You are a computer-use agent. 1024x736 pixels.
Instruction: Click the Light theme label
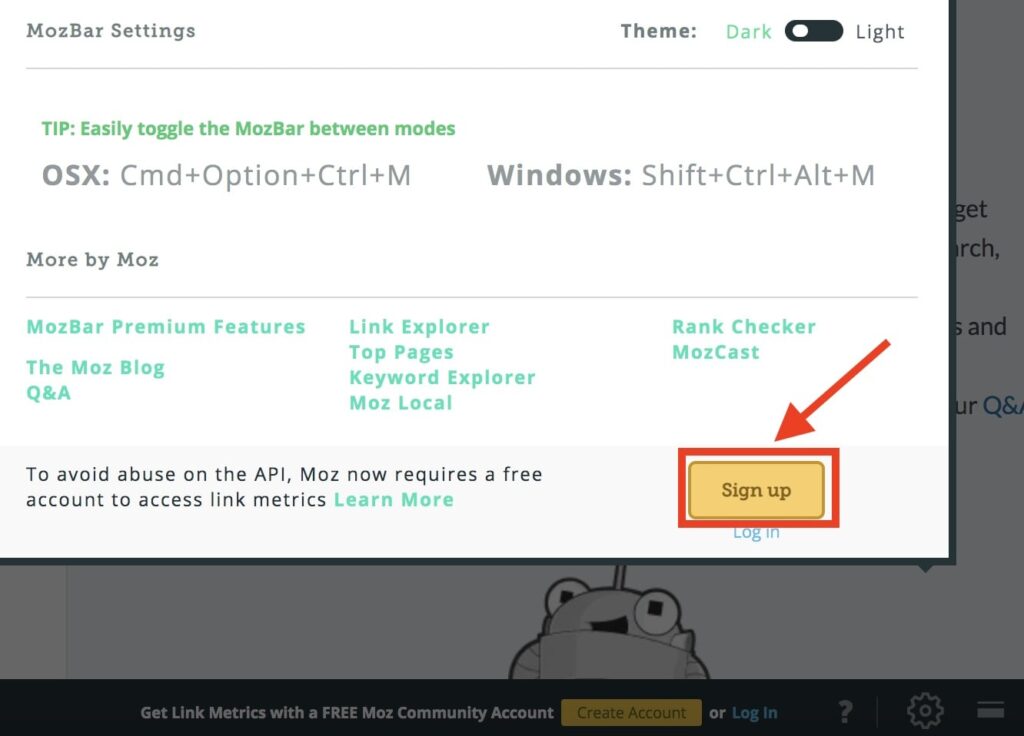[880, 31]
